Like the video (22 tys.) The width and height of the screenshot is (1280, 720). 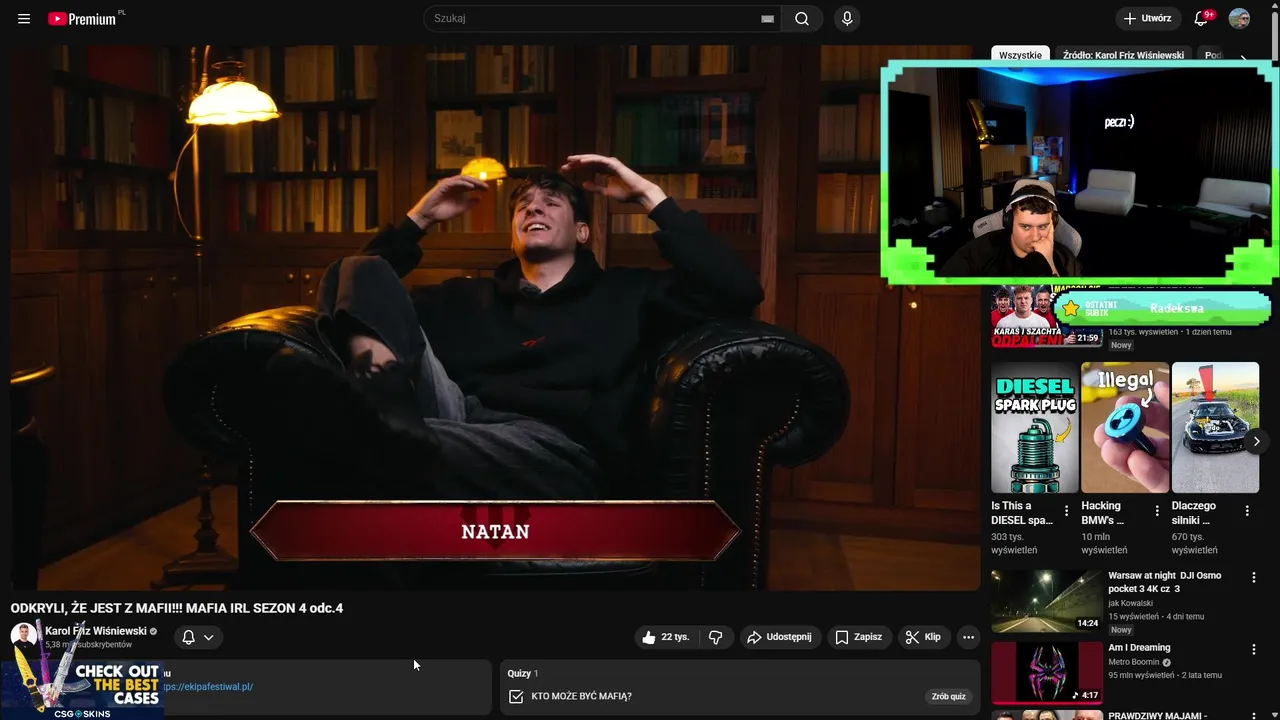(x=665, y=637)
